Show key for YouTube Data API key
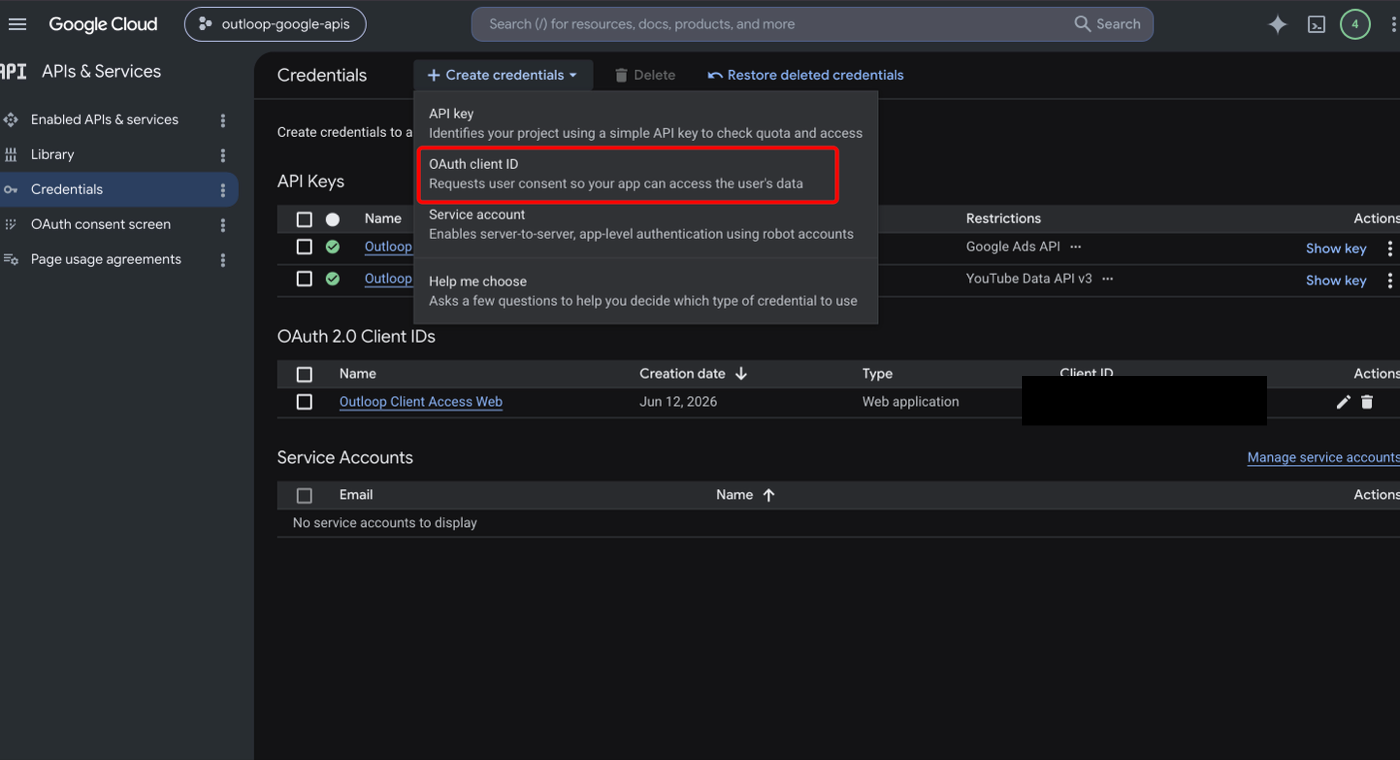Screen dimensions: 1400x760 coord(1336,280)
